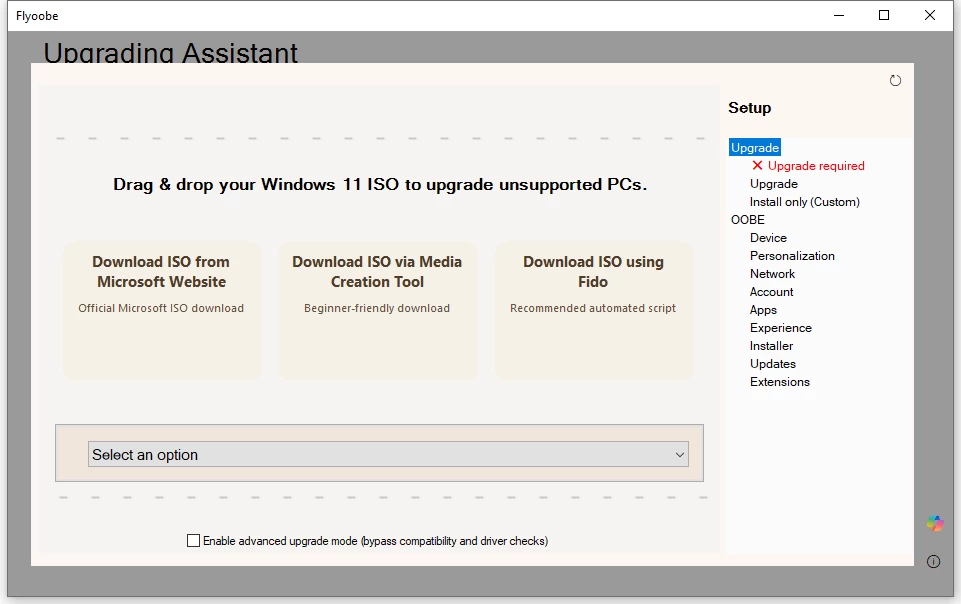
Task: Open the Apps section
Action: coord(763,310)
